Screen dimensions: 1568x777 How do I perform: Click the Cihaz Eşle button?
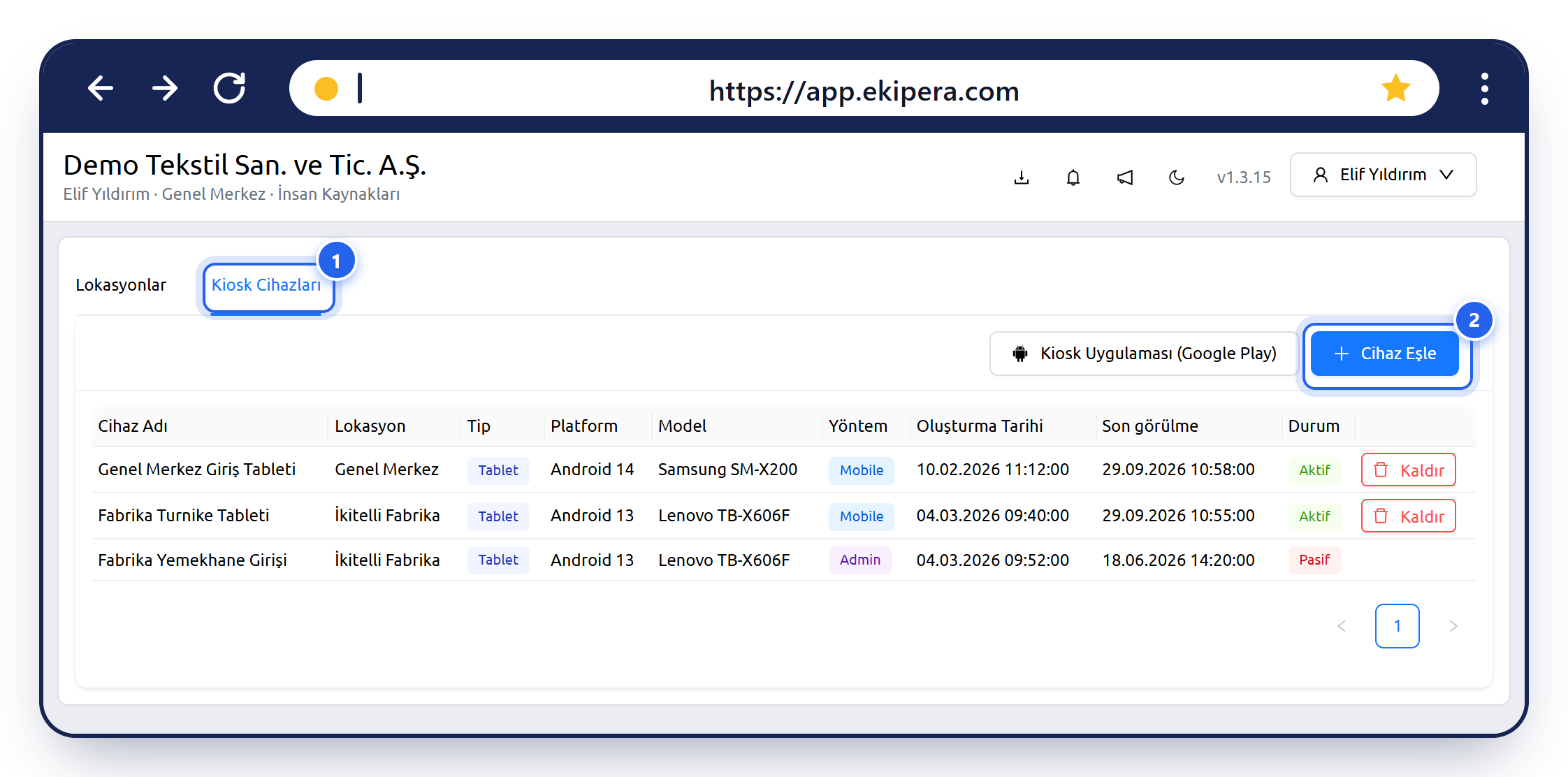click(1385, 354)
